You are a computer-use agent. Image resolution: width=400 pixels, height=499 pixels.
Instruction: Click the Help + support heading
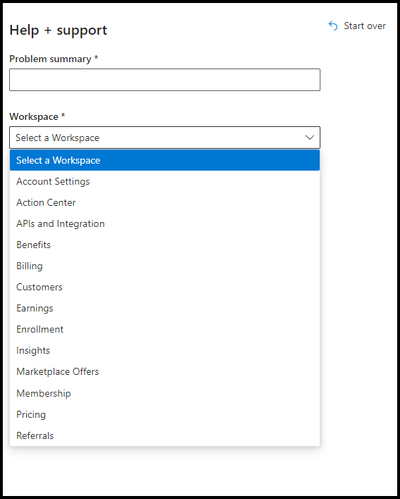click(58, 30)
